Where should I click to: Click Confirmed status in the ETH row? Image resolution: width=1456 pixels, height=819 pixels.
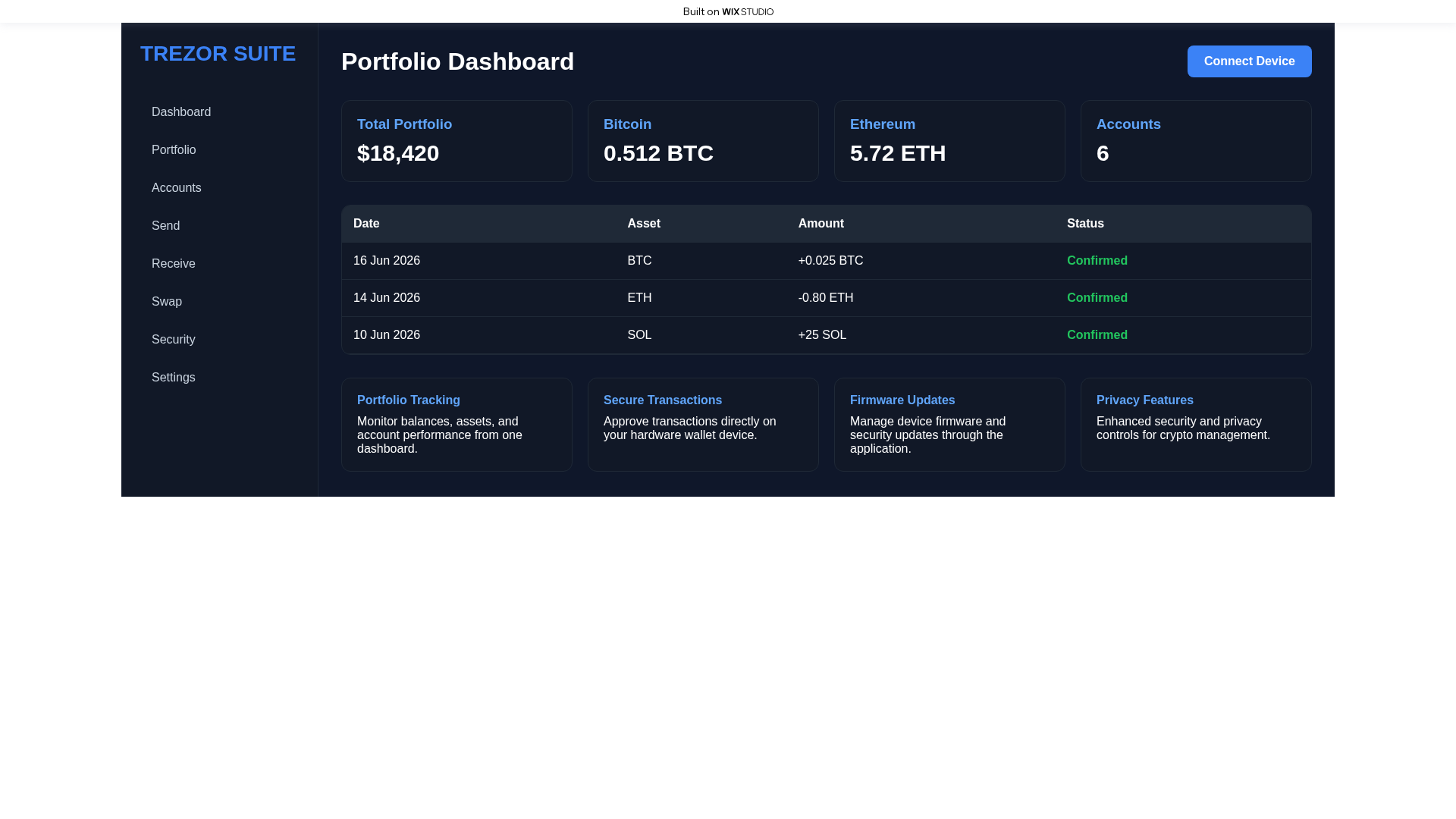1097,298
